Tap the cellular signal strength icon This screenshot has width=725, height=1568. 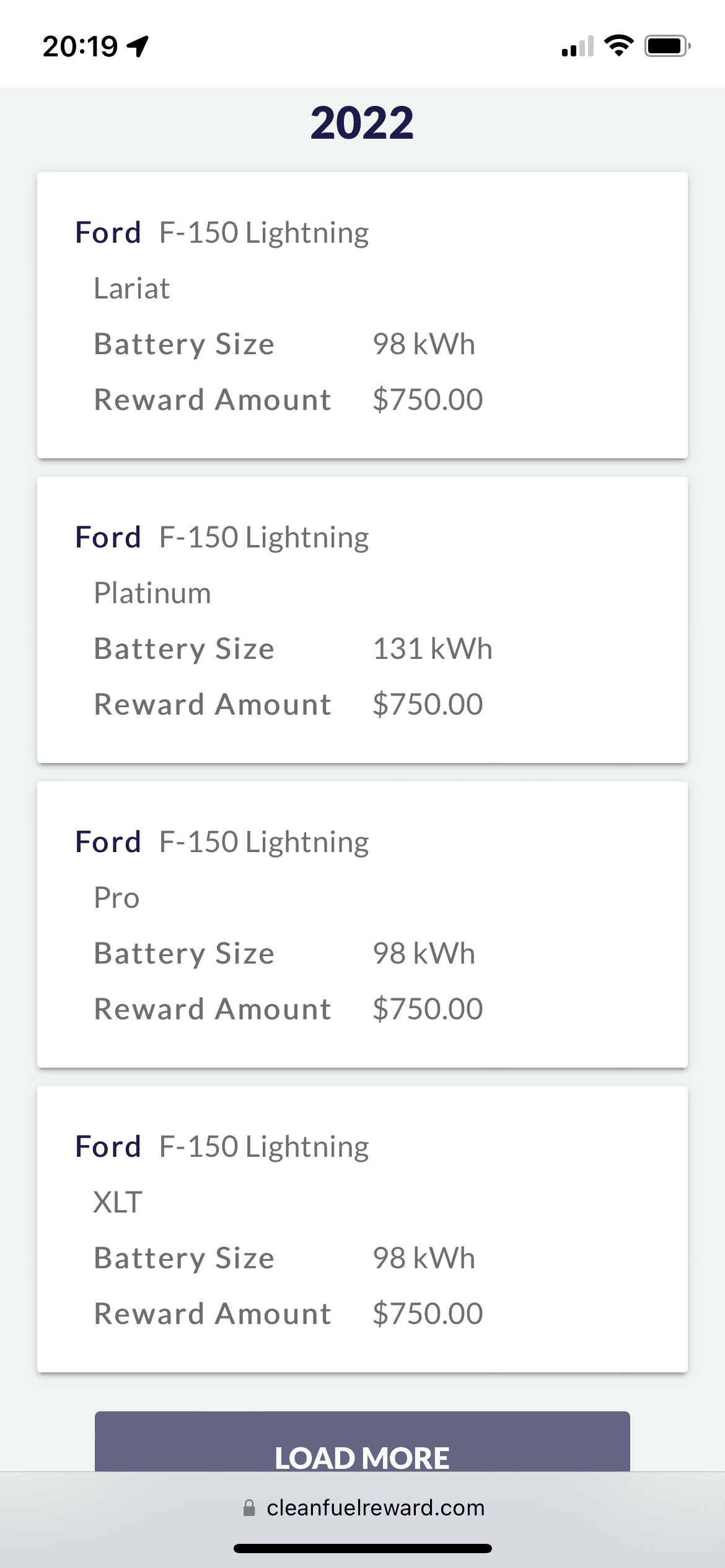coord(578,46)
